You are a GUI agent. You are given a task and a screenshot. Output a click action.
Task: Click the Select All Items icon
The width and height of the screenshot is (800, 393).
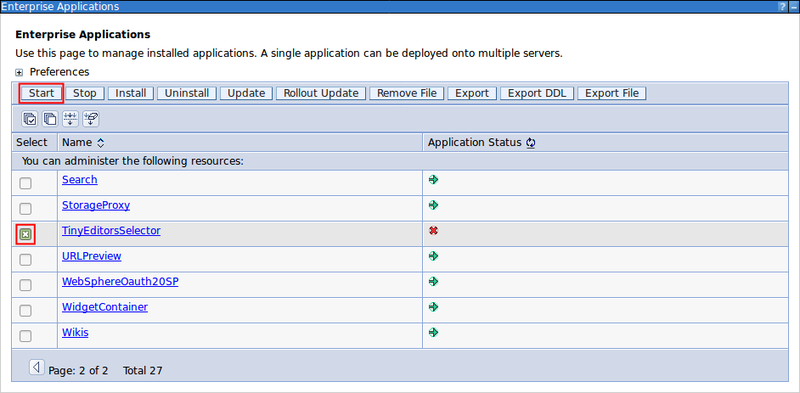pyautogui.click(x=30, y=119)
